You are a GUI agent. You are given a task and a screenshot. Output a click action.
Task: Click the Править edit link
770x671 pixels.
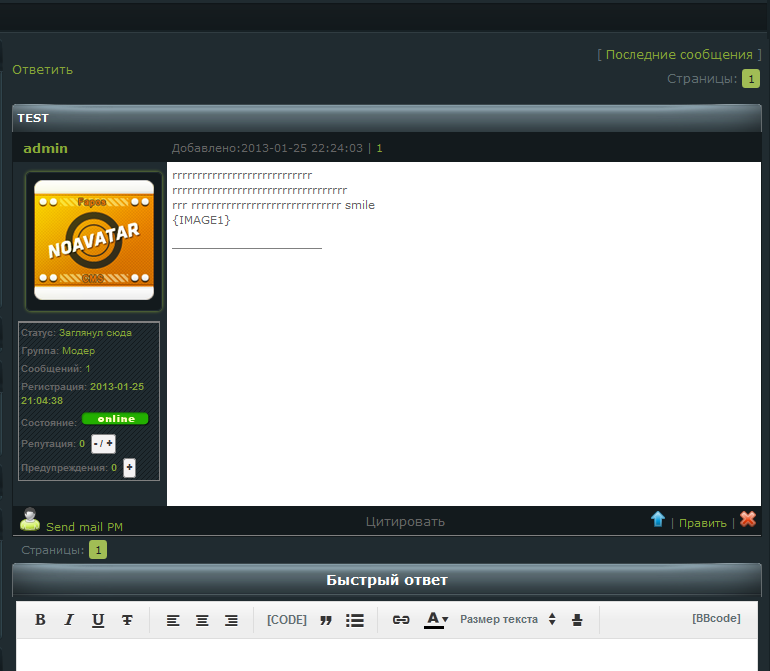click(x=703, y=523)
